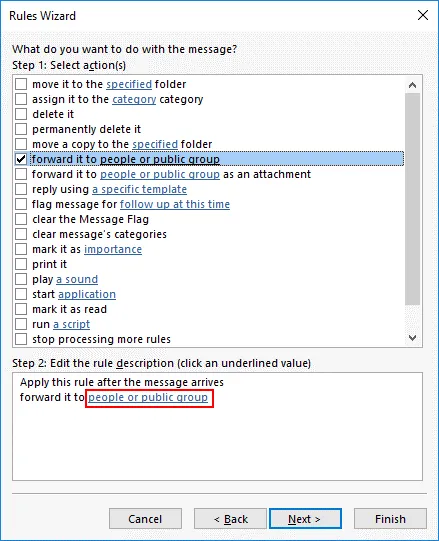Uncheck 'forward it to people or public group'
Image resolution: width=439 pixels, height=541 pixels.
click(21, 159)
